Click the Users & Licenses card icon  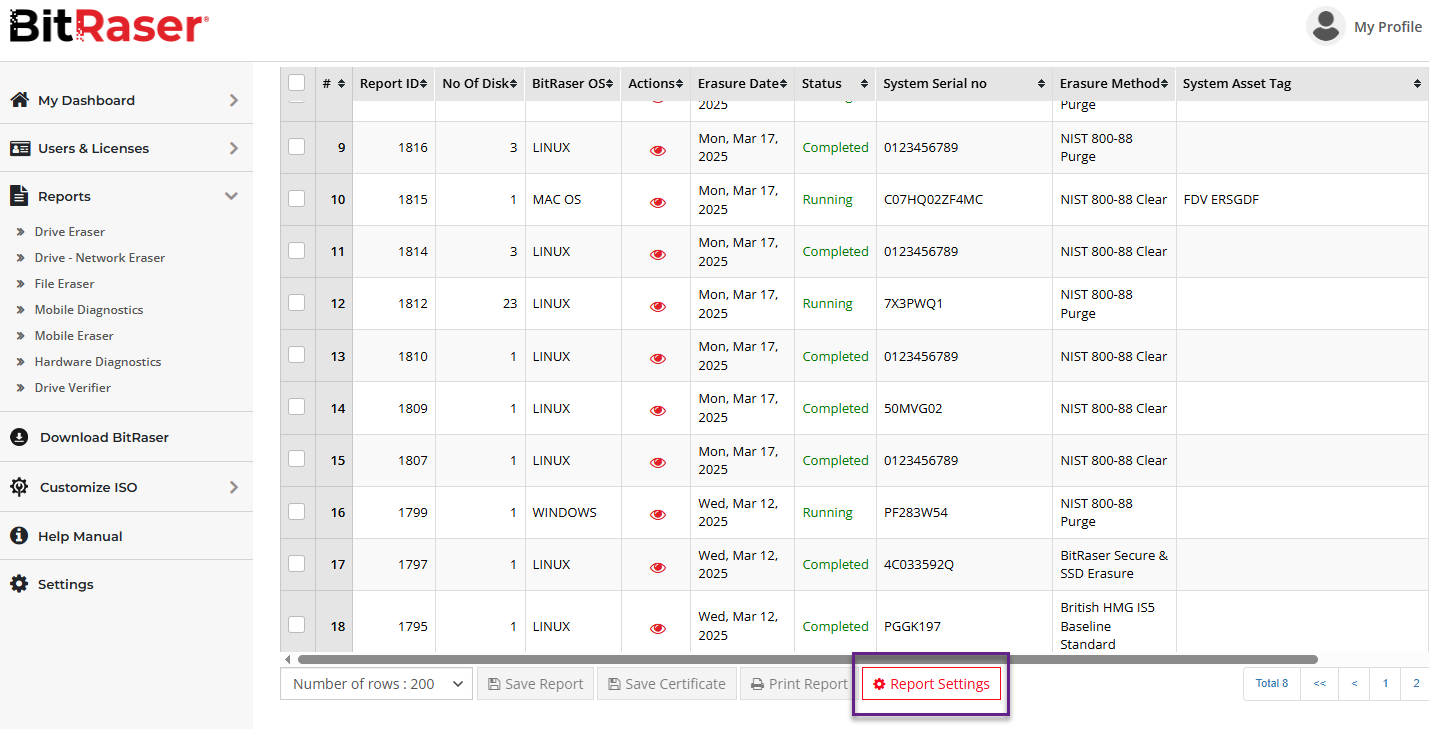point(20,148)
